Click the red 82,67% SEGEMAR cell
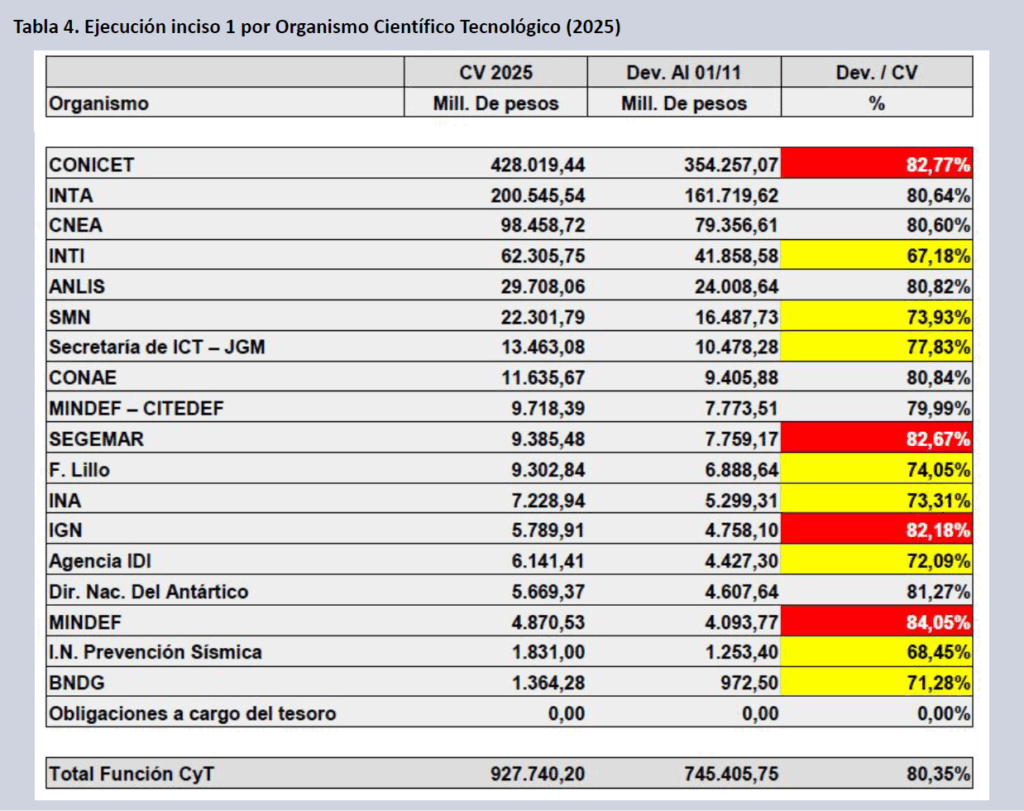The height and width of the screenshot is (811, 1024). coord(876,438)
